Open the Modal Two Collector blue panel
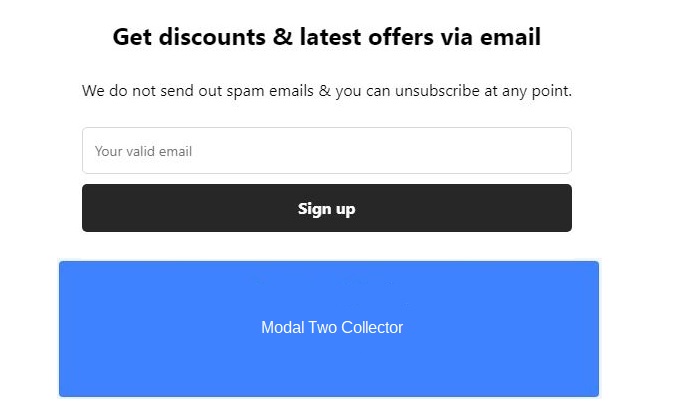Viewport: 676px width, 401px height. click(329, 328)
